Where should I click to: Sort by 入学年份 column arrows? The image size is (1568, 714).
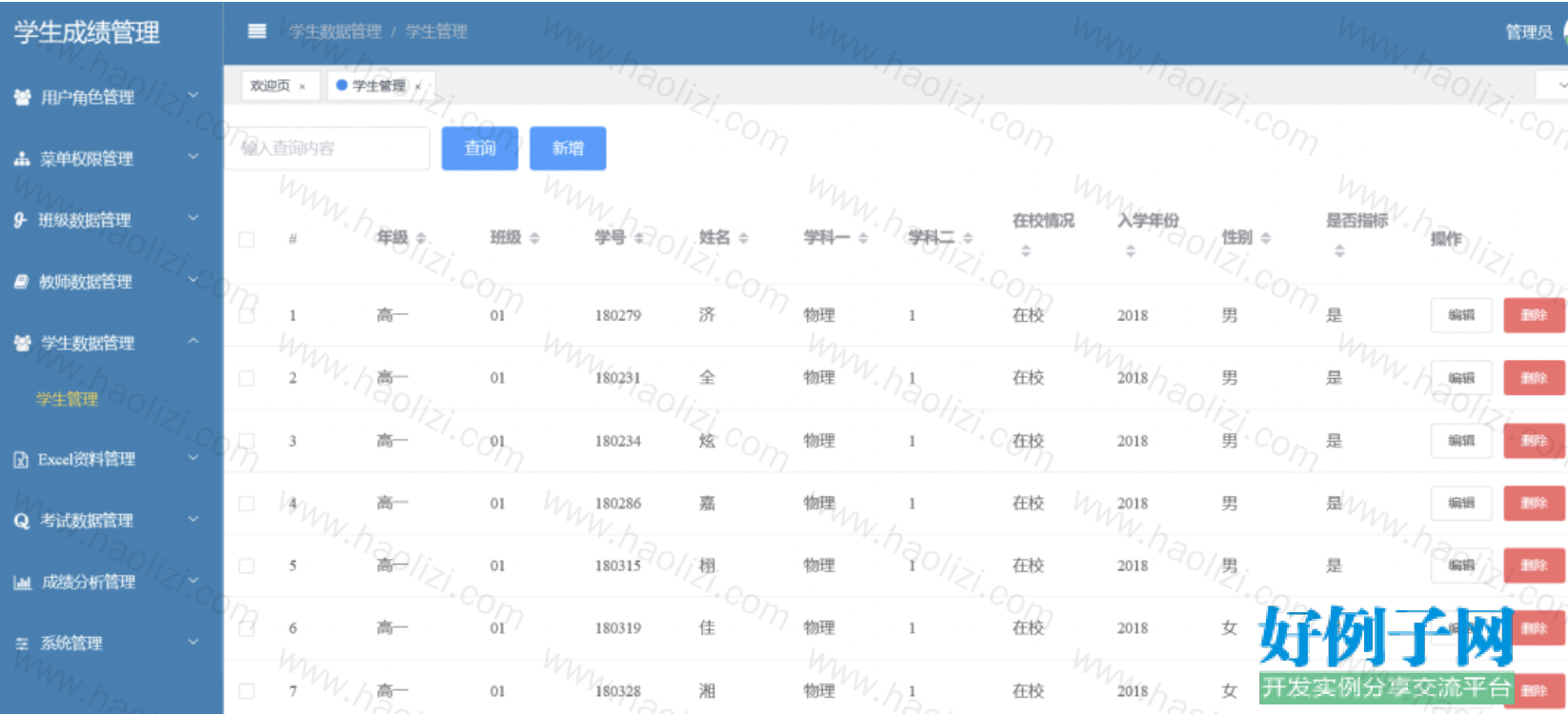pyautogui.click(x=1130, y=251)
